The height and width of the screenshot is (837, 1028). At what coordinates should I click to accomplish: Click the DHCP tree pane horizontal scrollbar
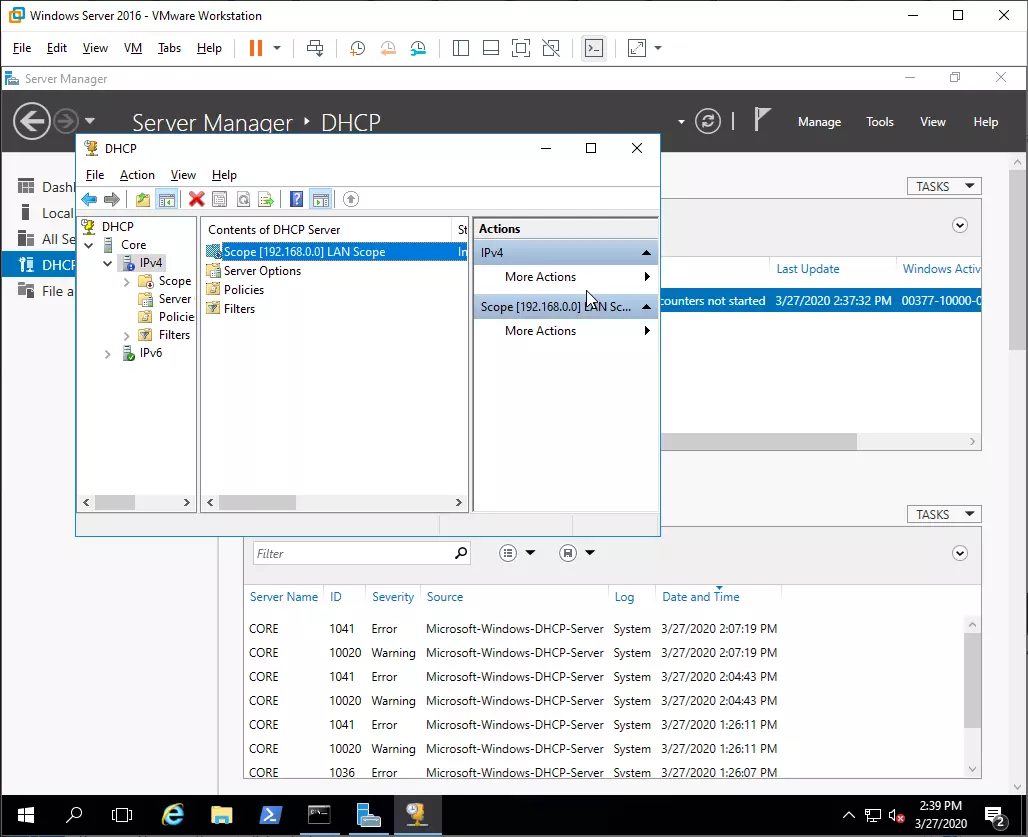click(115, 503)
